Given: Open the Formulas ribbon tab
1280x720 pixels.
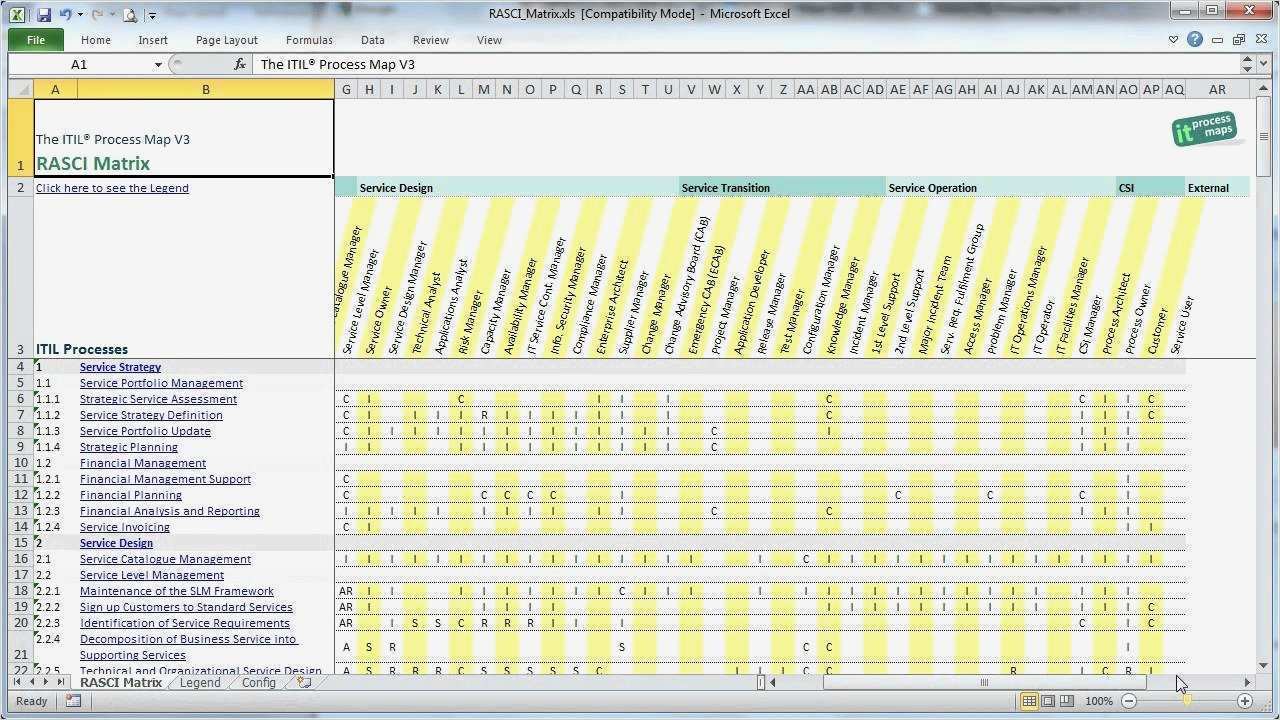Looking at the screenshot, I should coord(309,40).
